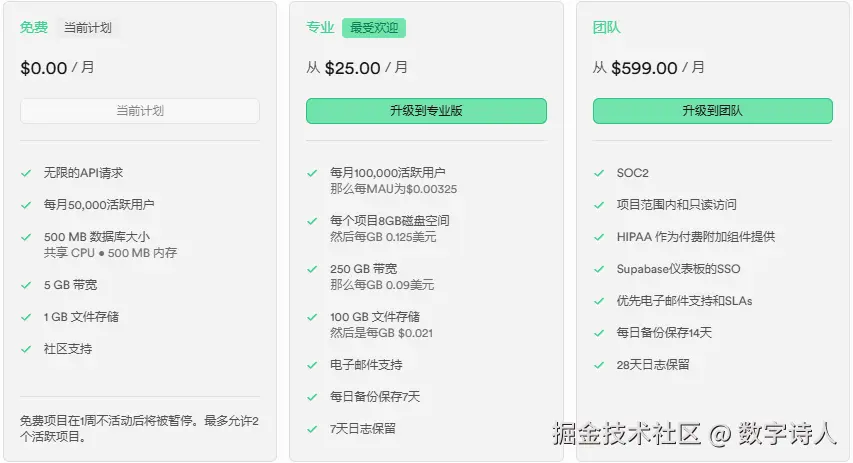
Task: Click checkmark beside 每月50,000活跃用户
Action: tap(26, 205)
